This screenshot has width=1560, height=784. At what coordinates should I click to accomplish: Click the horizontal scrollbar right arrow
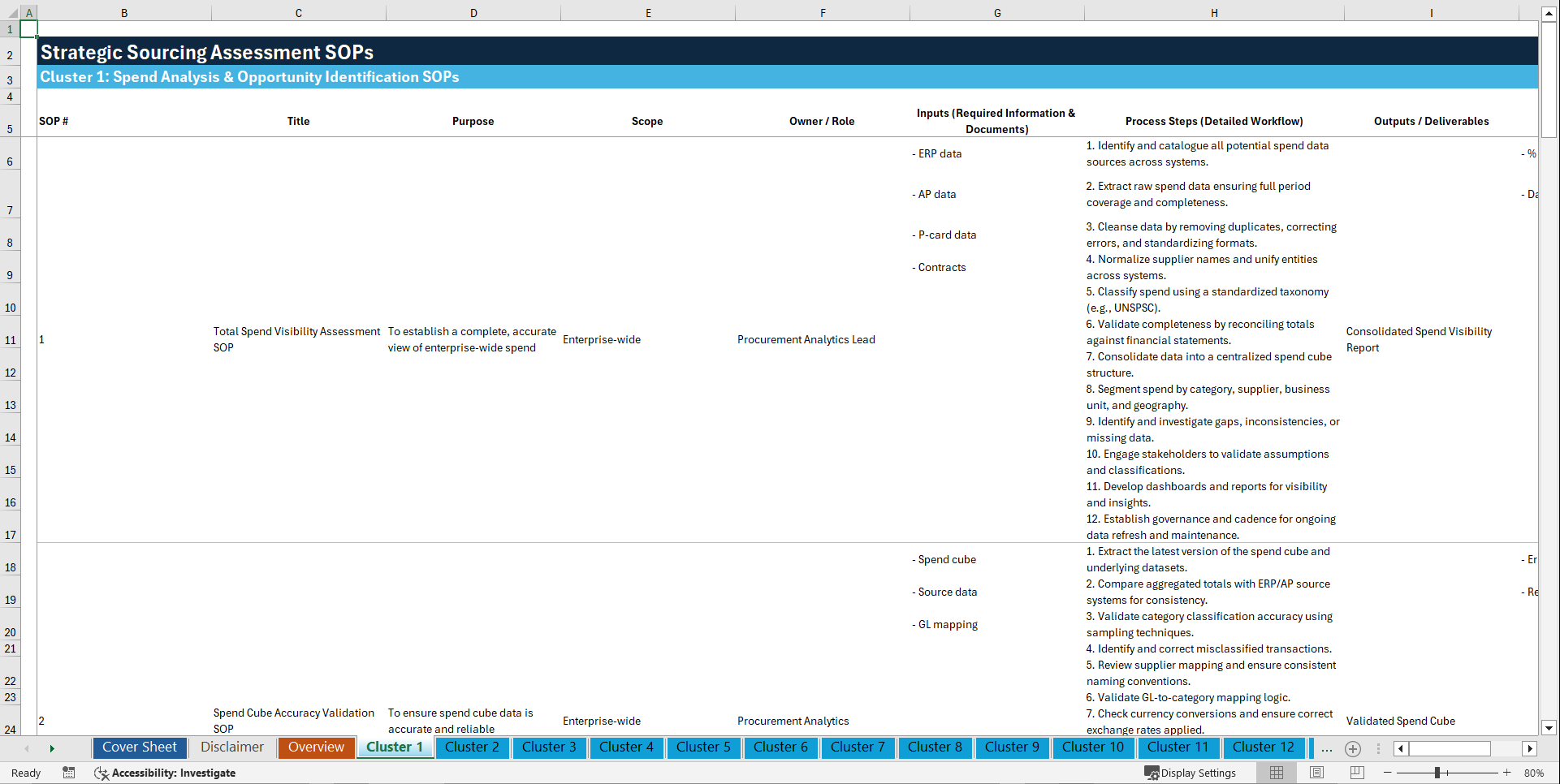[x=1530, y=748]
